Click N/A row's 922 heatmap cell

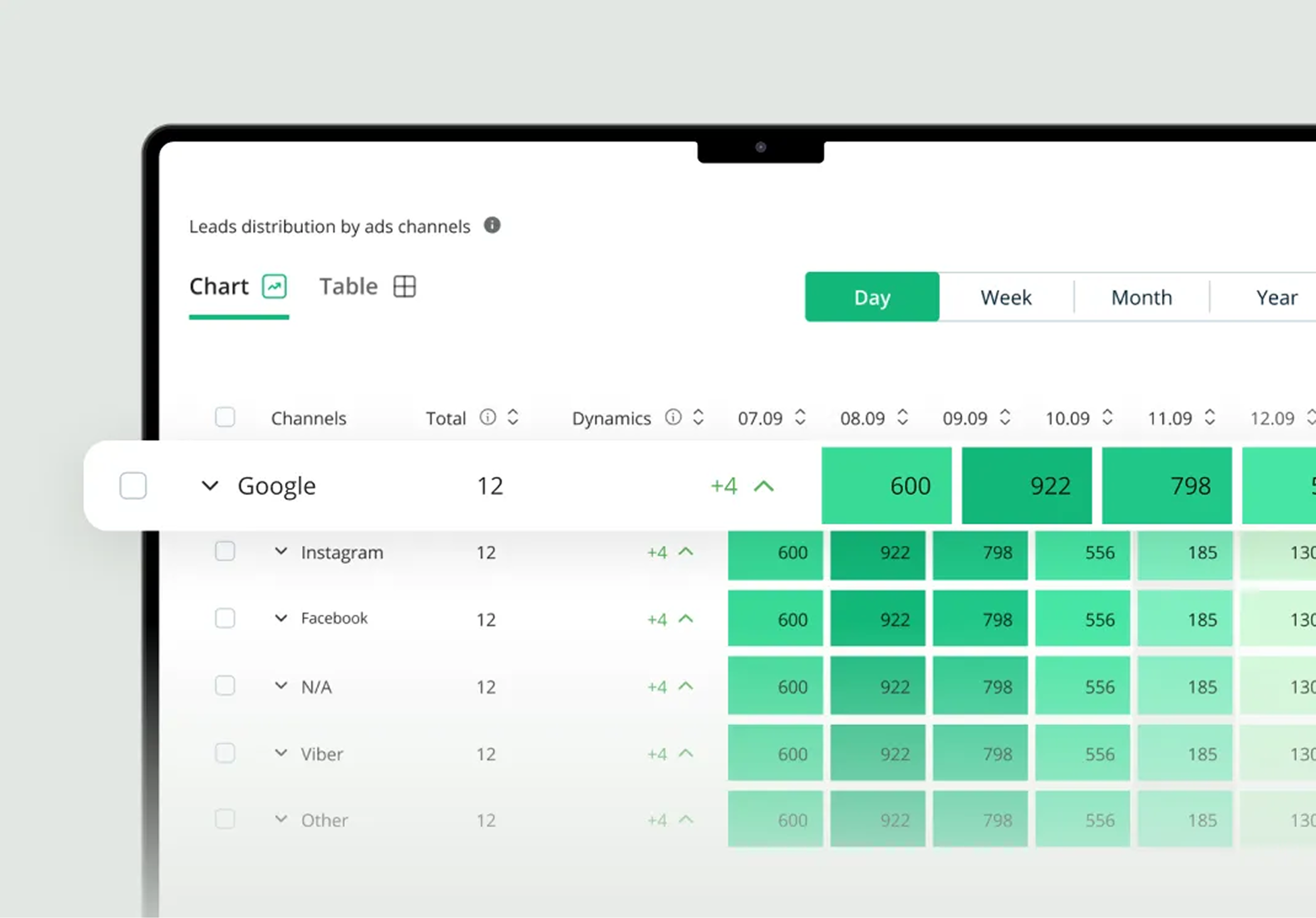coord(878,686)
